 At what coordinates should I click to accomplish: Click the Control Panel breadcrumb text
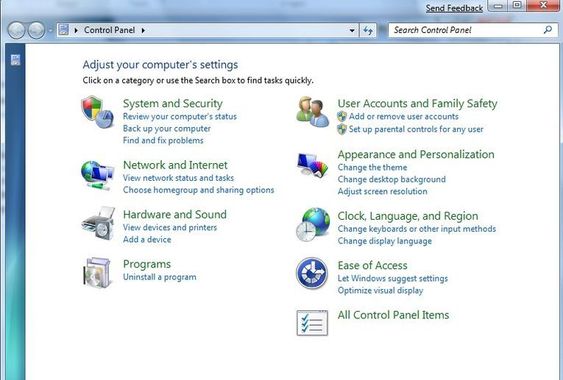[x=110, y=30]
